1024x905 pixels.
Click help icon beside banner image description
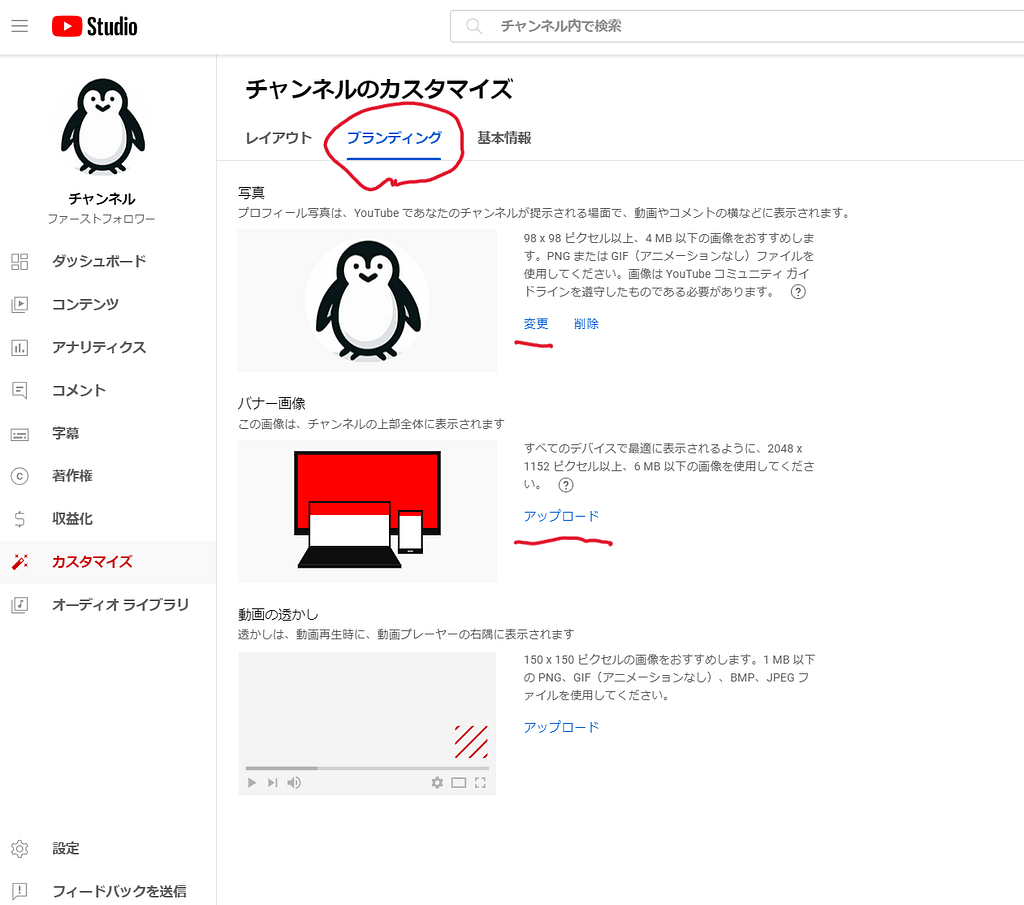coord(566,485)
